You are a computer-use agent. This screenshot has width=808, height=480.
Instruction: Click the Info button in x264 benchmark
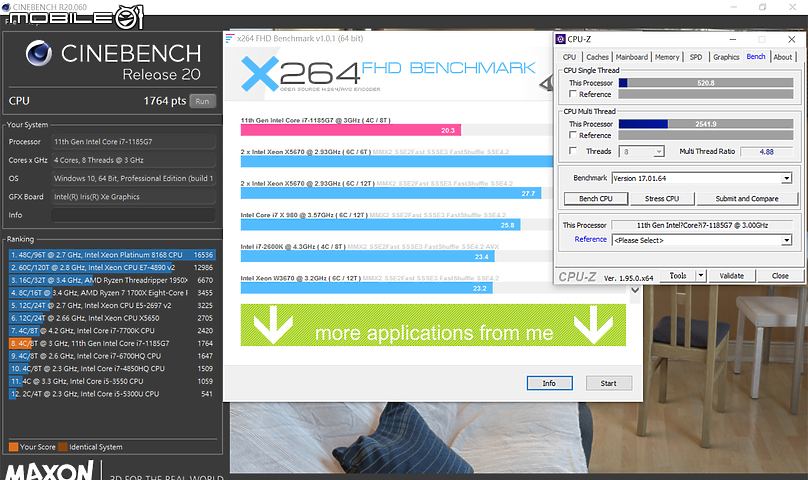(x=549, y=383)
